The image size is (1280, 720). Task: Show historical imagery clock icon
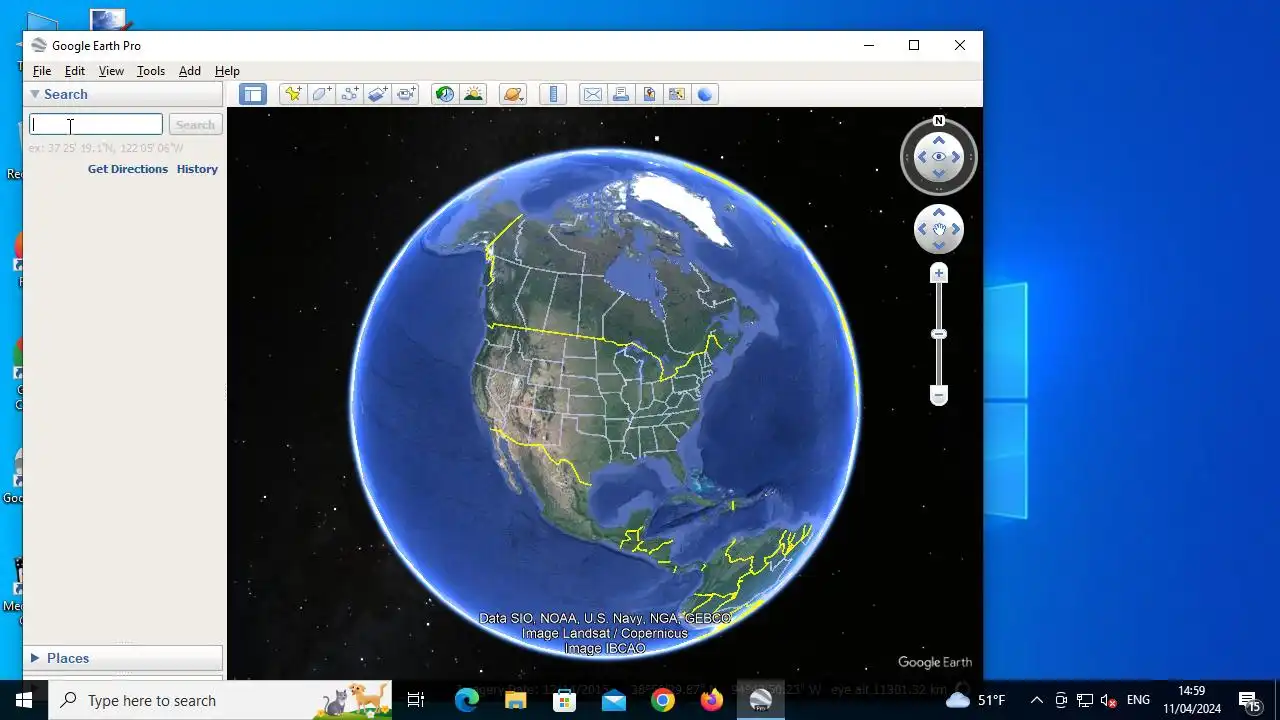[445, 94]
